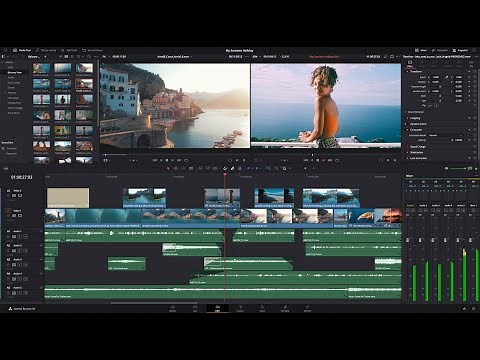Open the Video tab in Inspector
Image resolution: width=480 pixels, height=360 pixels.
410,63
